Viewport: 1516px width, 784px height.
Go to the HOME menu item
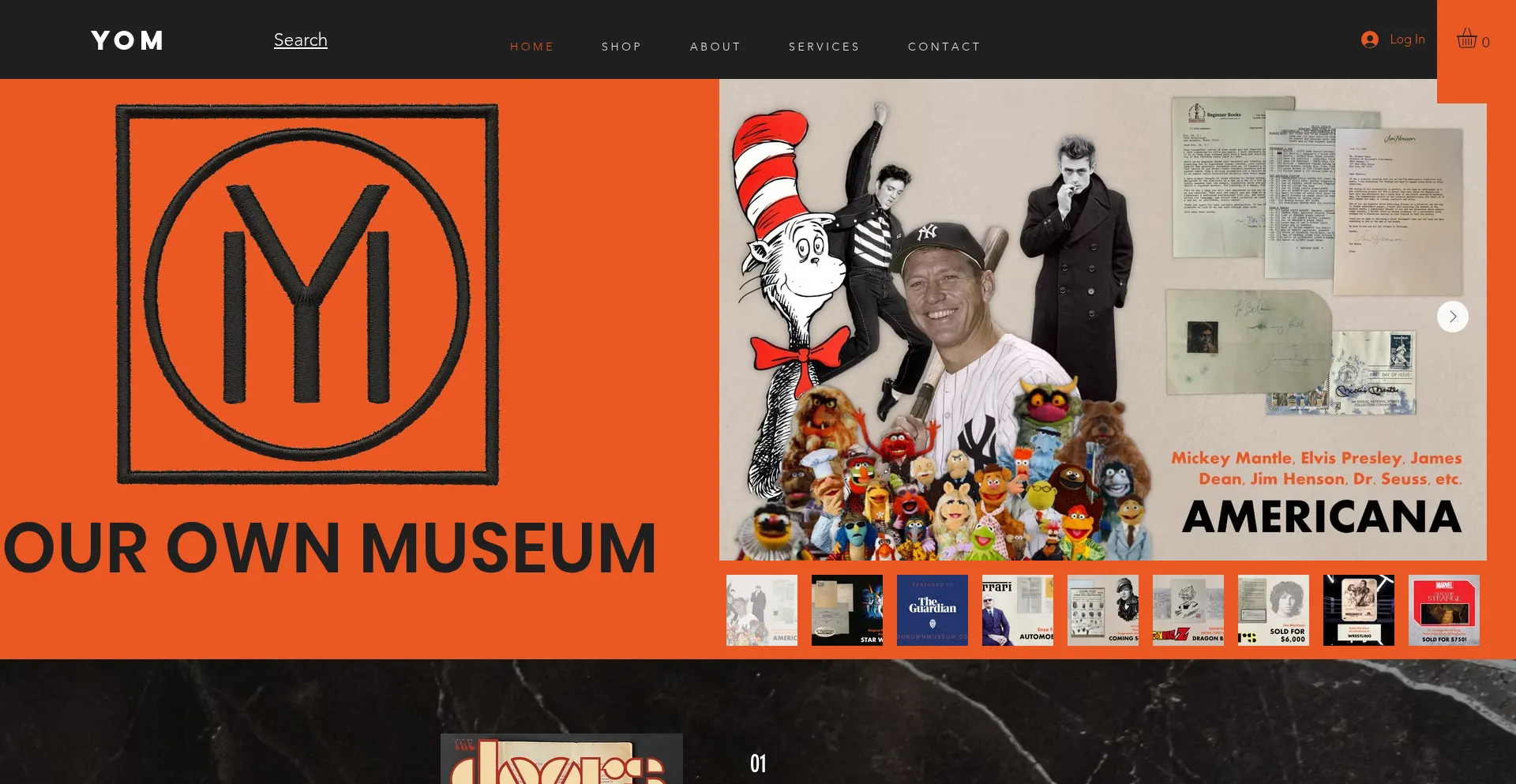coord(532,47)
